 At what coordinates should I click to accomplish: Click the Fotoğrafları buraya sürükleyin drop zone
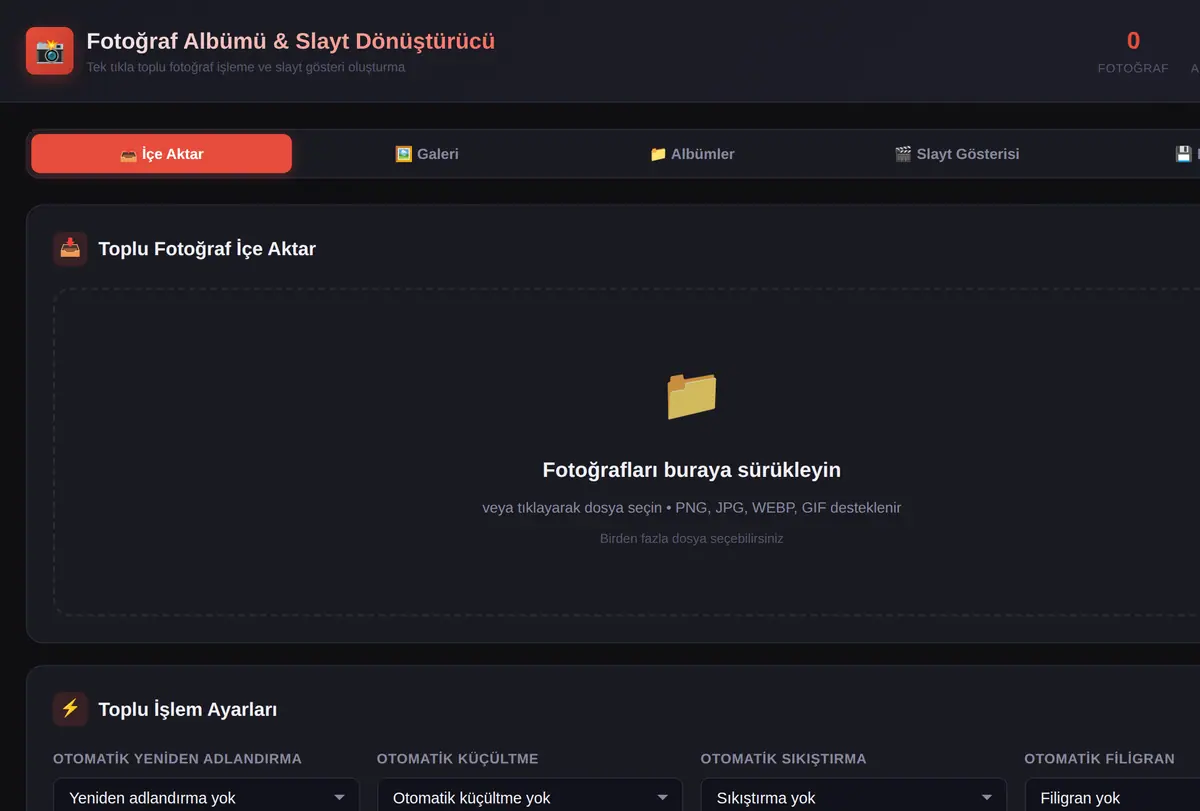(x=692, y=452)
